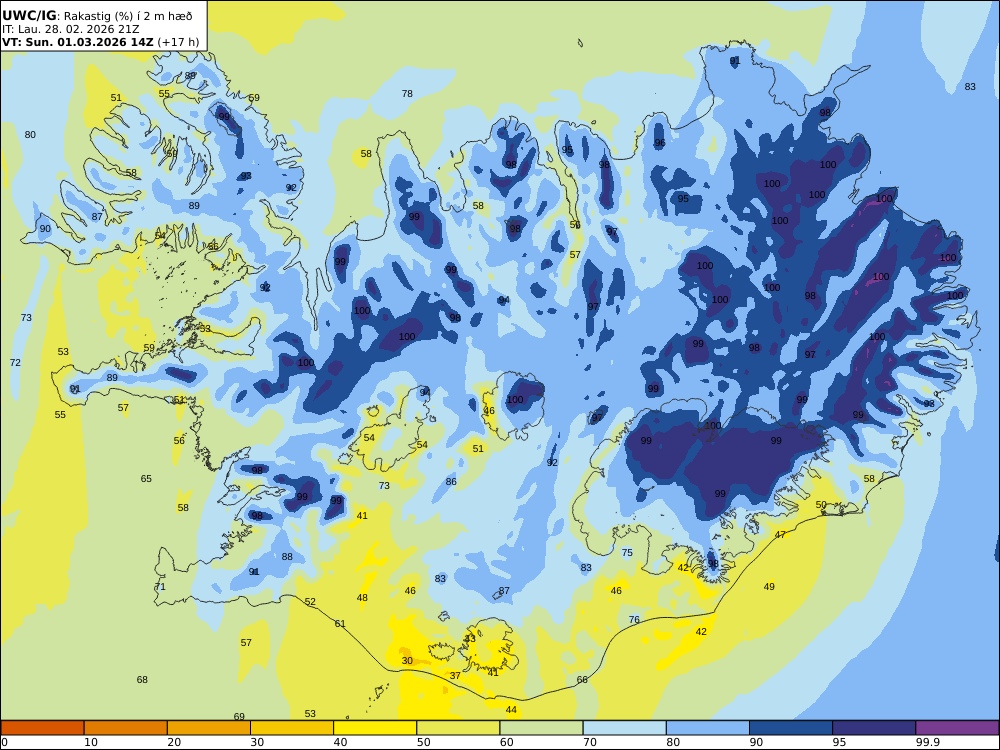Click the 'VT: Sun. 01.03.2026 14Z' valid time
The width and height of the screenshot is (1000, 750).
pos(78,42)
